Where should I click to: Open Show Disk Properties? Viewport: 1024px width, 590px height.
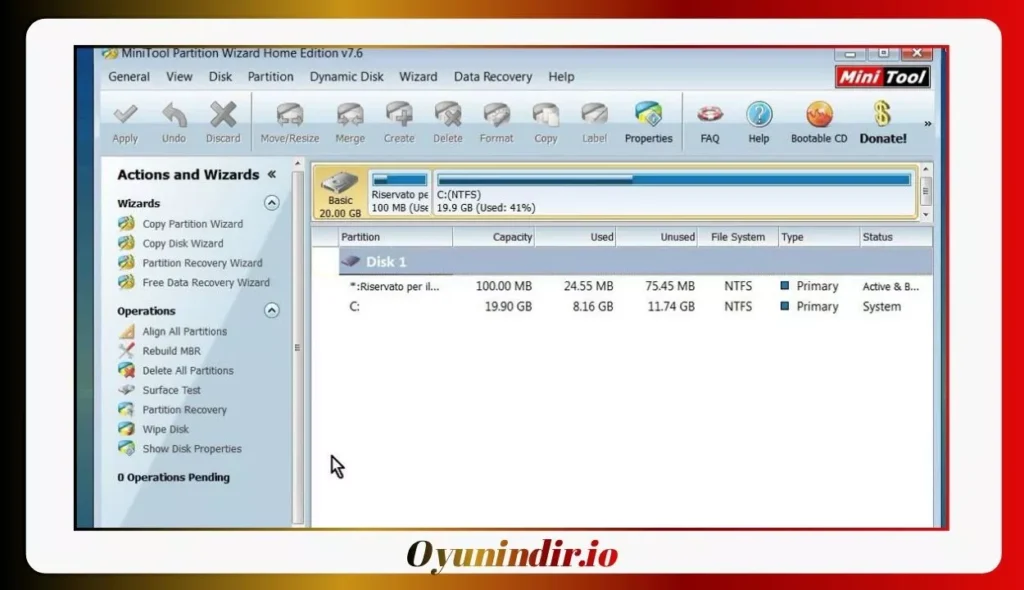[x=191, y=449]
